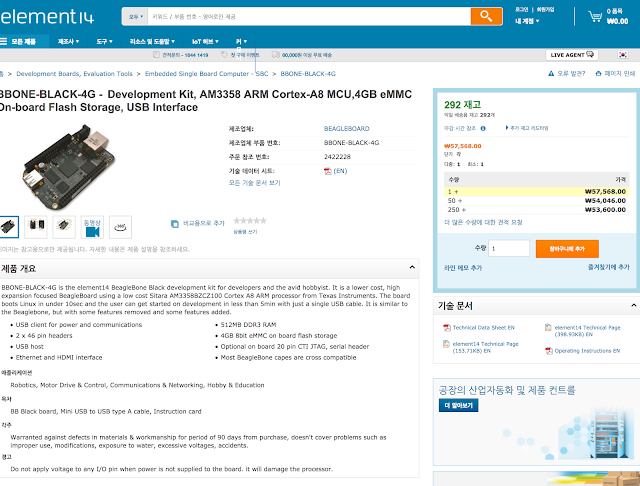The width and height of the screenshot is (640, 486).
Task: Click the Operating Instructions EN PDF icon
Action: coord(549,351)
